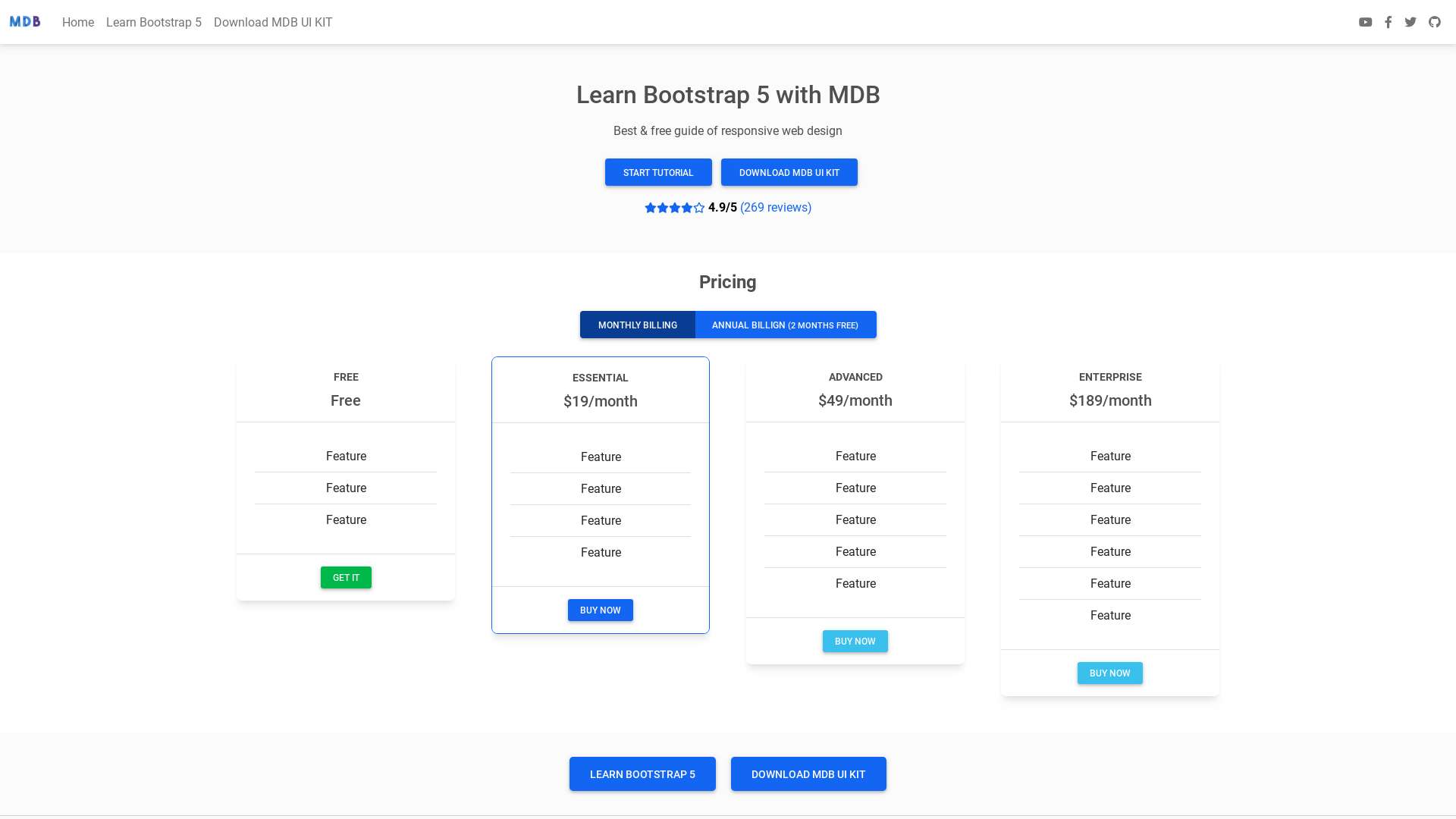Image resolution: width=1456 pixels, height=819 pixels.
Task: Open the Twitter icon link
Action: point(1410,22)
